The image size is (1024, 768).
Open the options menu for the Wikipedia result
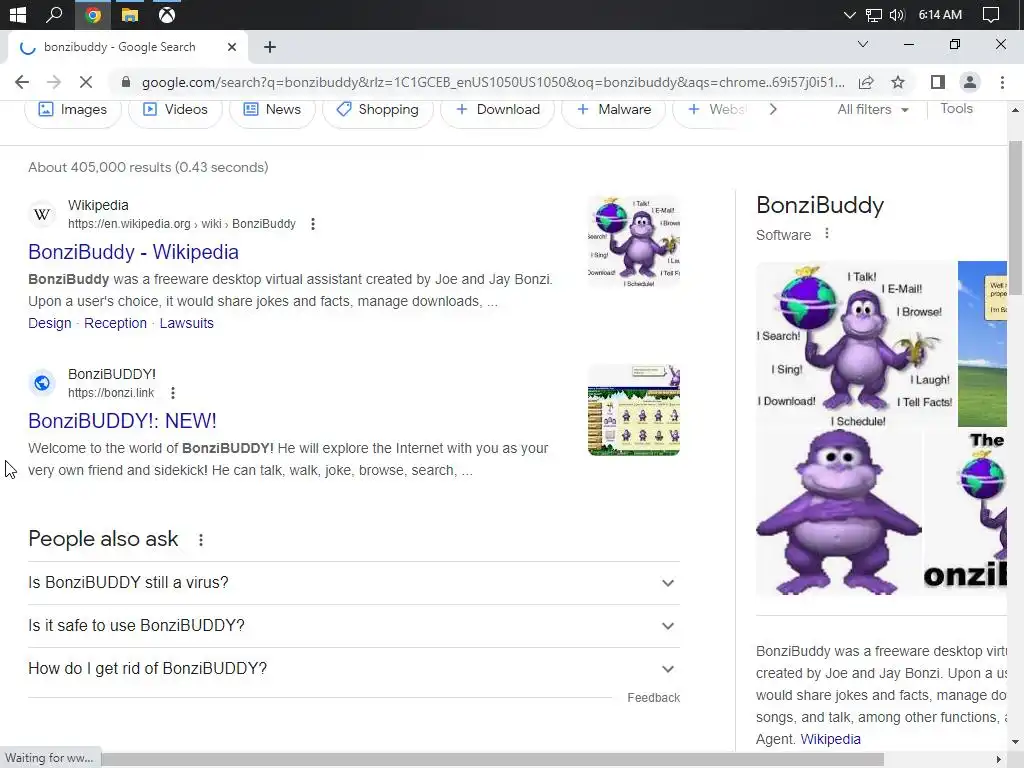pyautogui.click(x=313, y=224)
